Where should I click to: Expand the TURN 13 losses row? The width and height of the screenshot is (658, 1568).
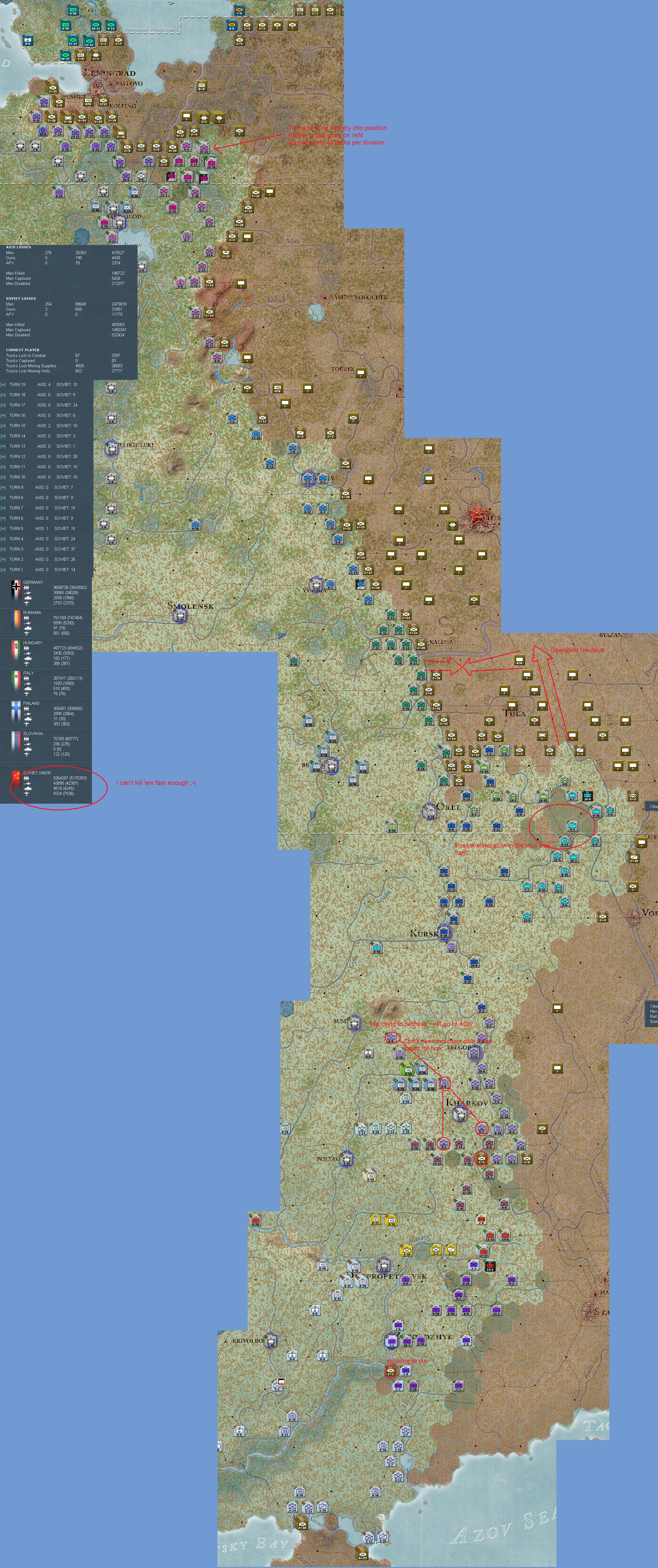click(x=3, y=446)
